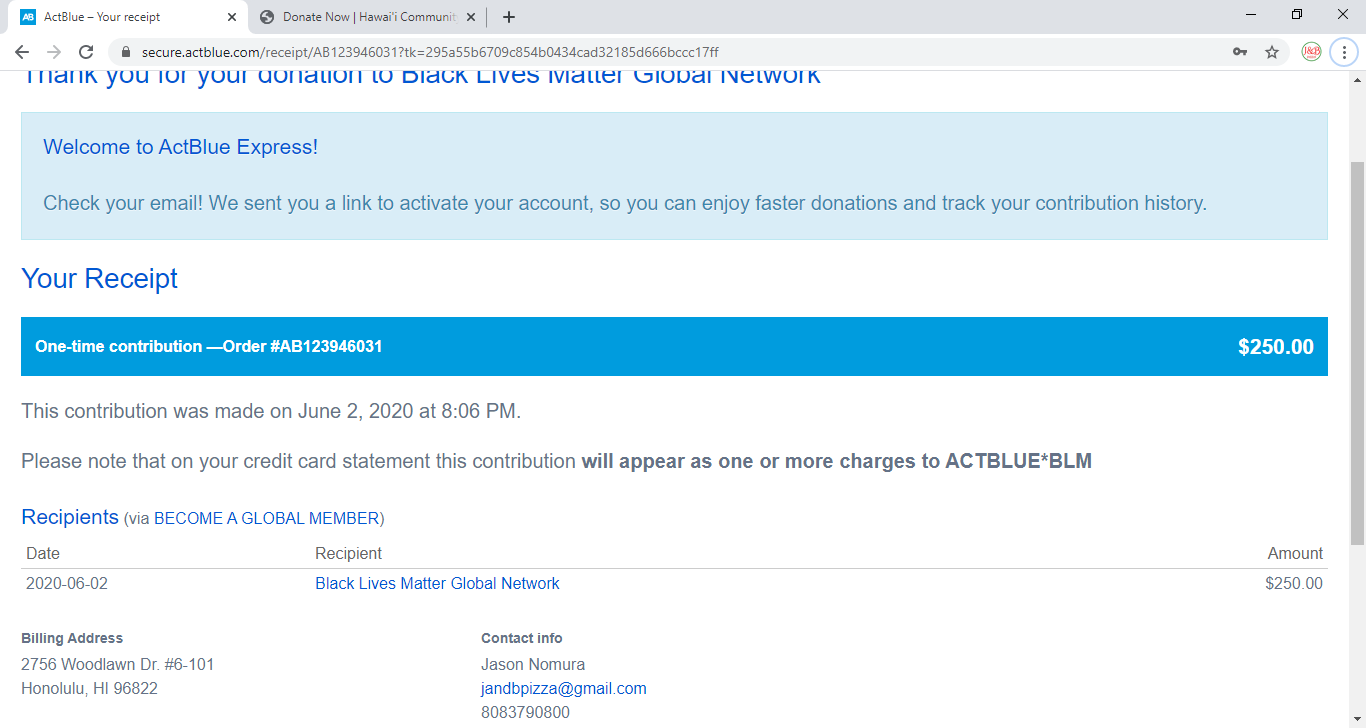
Task: Switch to the Donate Now Hawai'i Community tab
Action: click(x=366, y=17)
